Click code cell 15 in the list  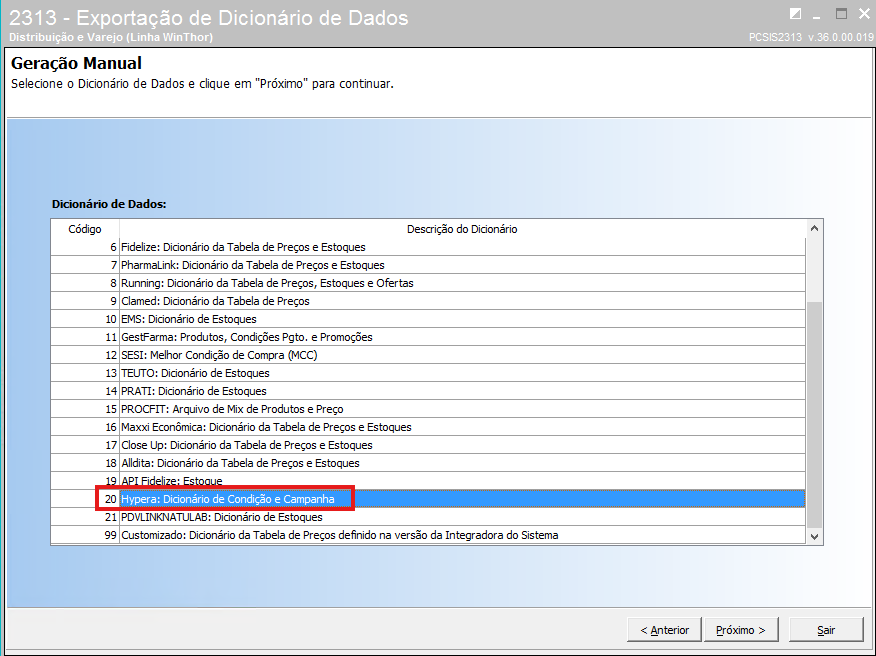coord(85,409)
